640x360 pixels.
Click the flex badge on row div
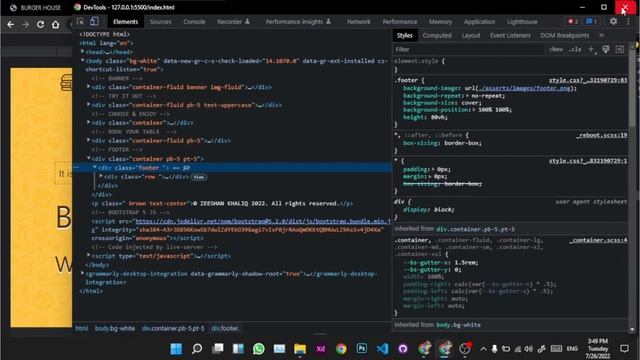click(x=199, y=177)
